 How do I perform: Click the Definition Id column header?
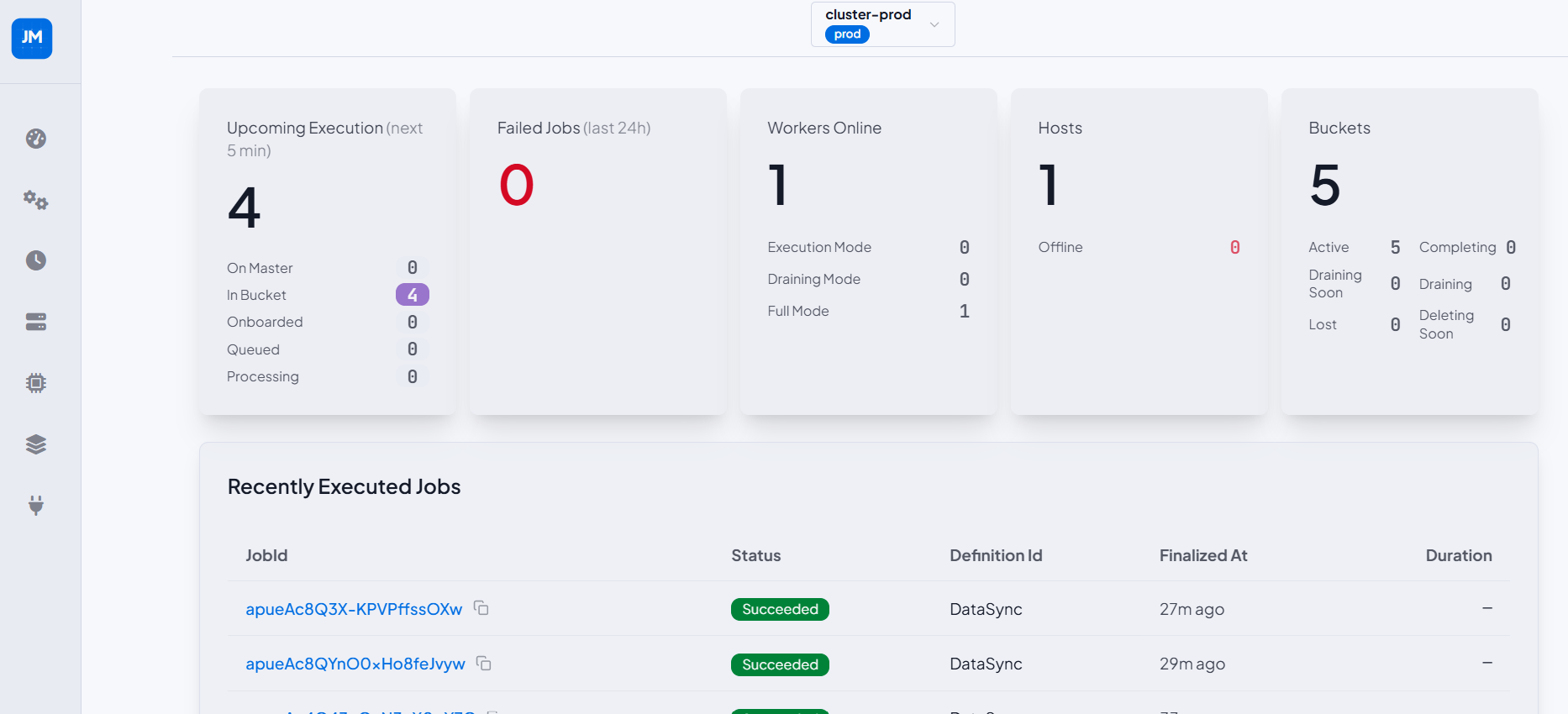[996, 555]
